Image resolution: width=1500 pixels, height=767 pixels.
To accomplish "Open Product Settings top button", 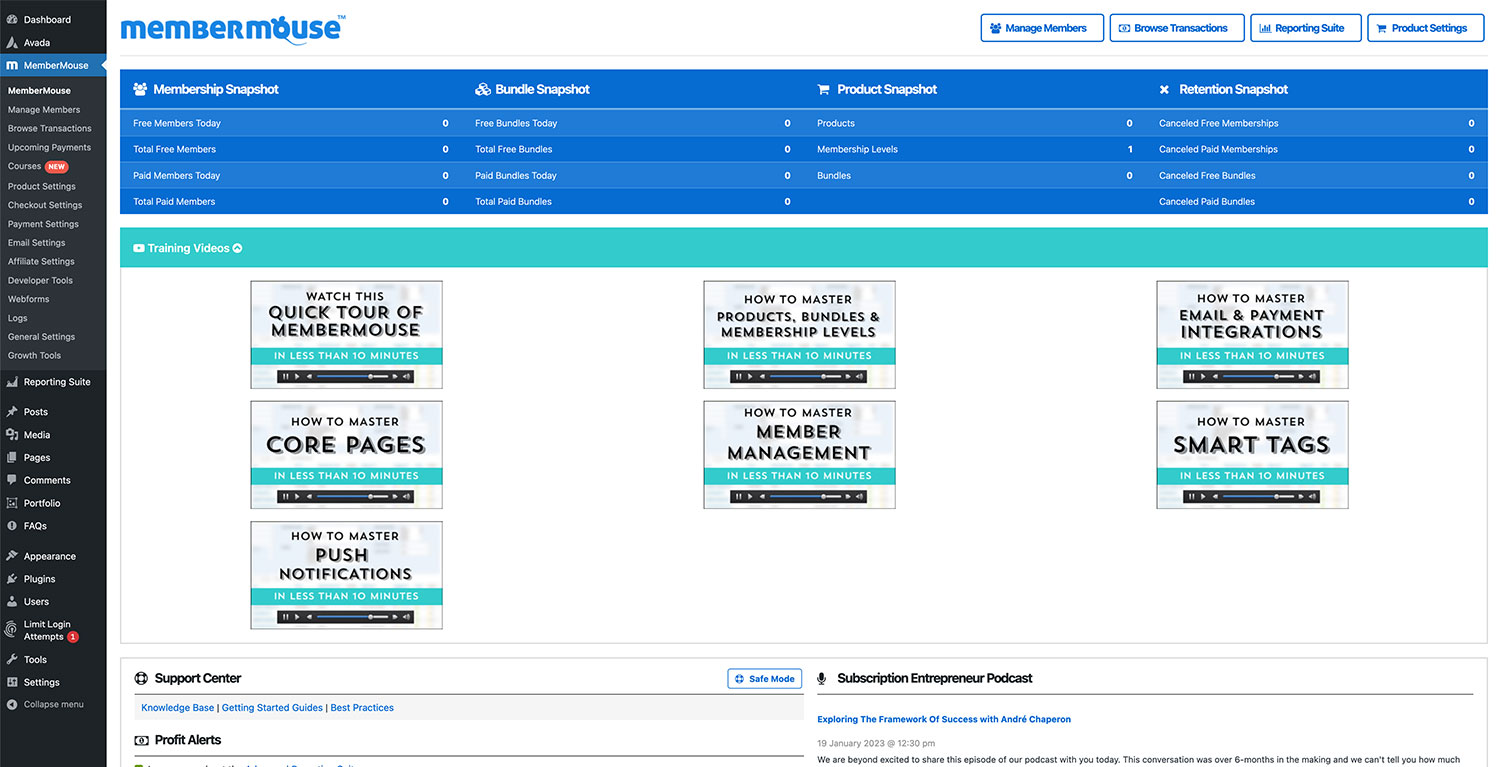I will point(1424,28).
